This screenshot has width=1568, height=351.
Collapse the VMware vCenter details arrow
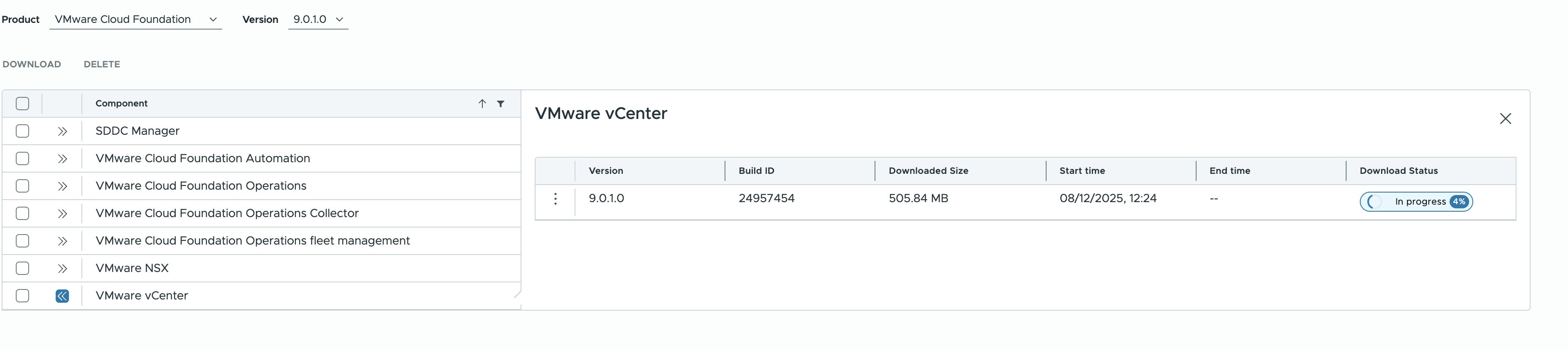point(62,296)
